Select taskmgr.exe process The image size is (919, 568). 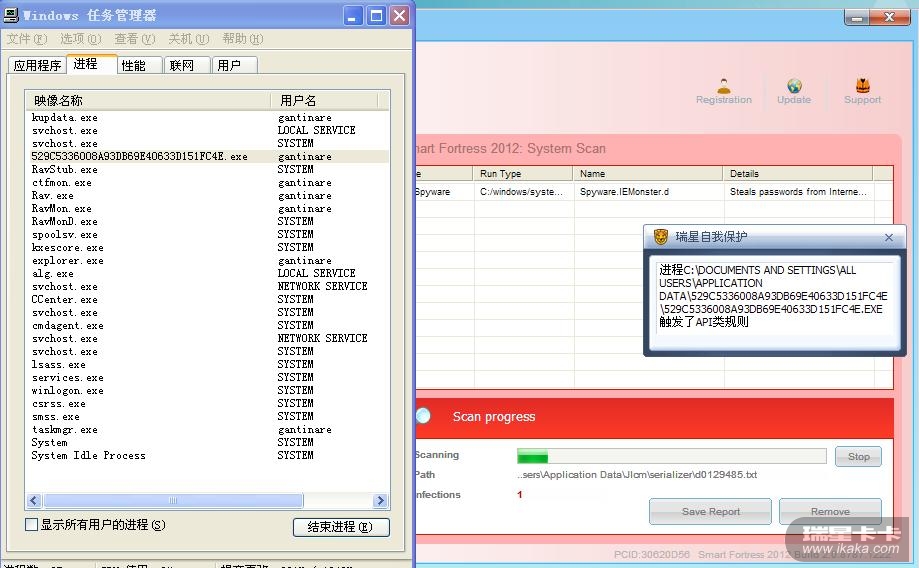click(208, 430)
